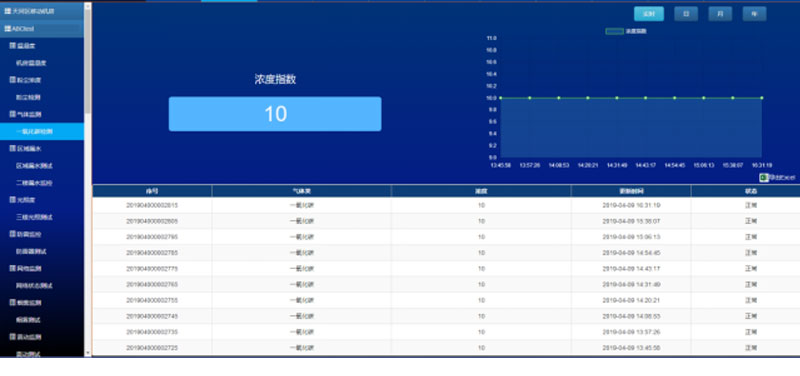Select serial number 201904000002805 cell
Screen dimensions: 800x376
click(152, 221)
